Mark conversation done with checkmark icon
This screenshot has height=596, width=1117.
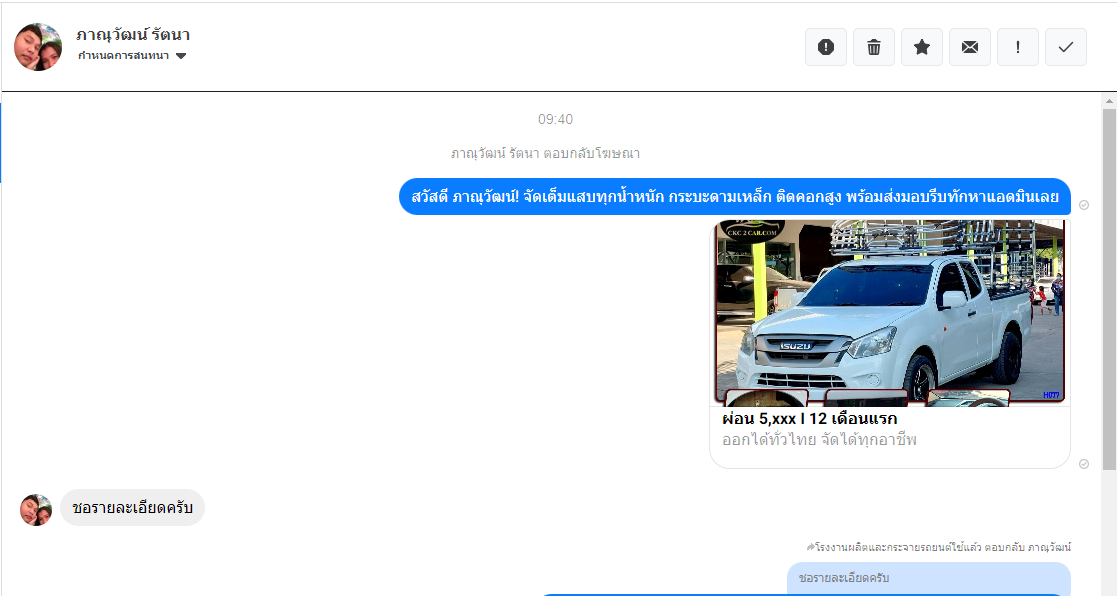pyautogui.click(x=1066, y=47)
